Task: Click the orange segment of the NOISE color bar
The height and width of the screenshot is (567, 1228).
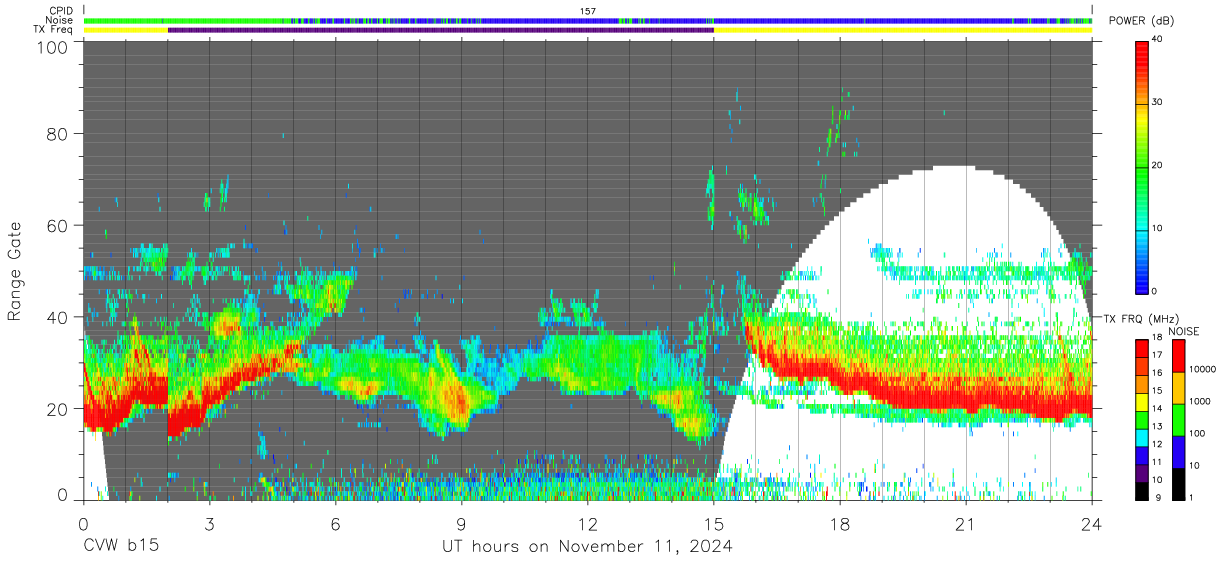Action: click(1178, 388)
